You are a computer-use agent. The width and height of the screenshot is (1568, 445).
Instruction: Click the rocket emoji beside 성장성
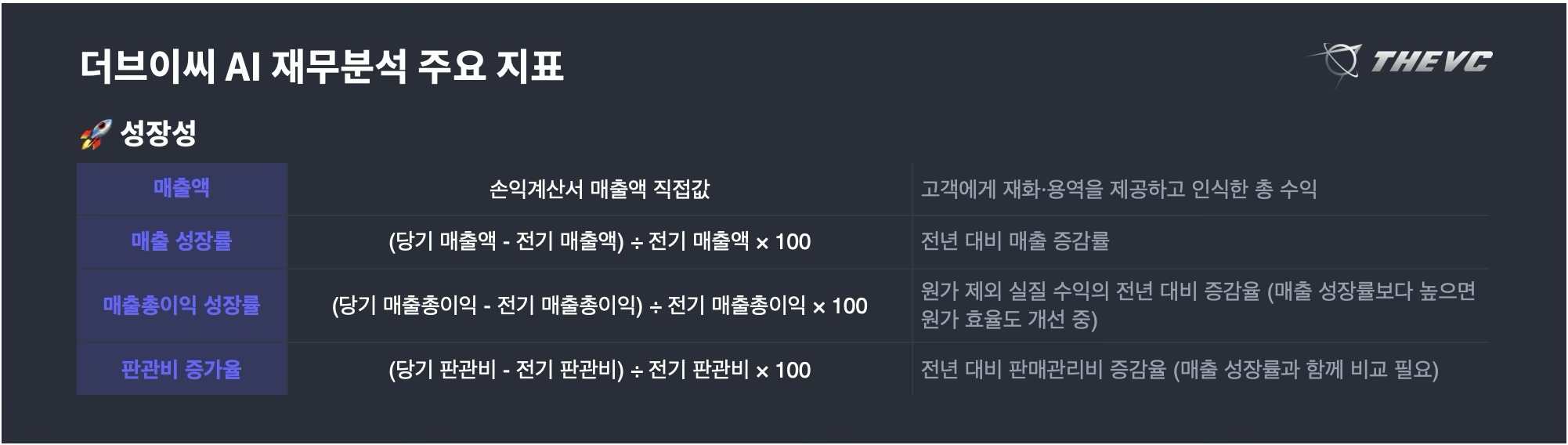[96, 134]
